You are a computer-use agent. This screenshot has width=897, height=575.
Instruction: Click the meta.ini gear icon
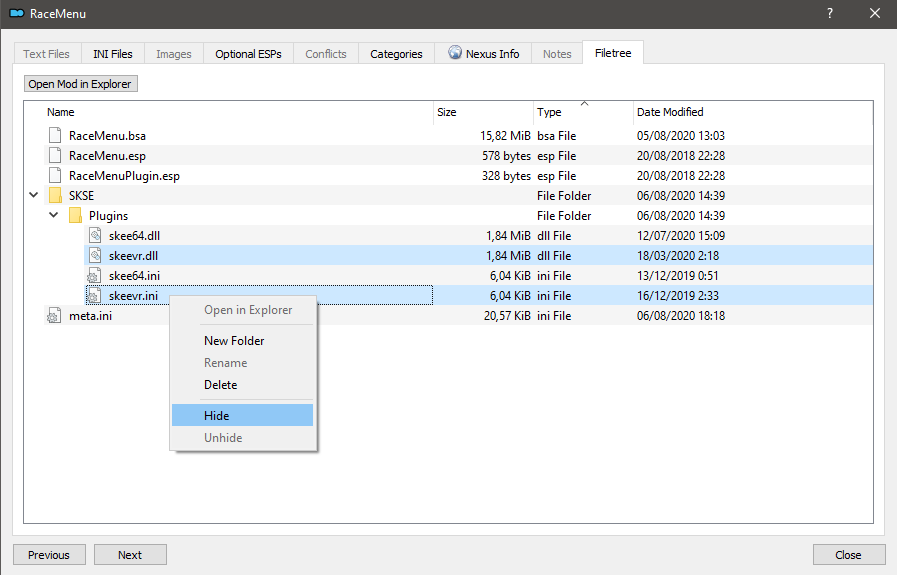click(x=54, y=316)
